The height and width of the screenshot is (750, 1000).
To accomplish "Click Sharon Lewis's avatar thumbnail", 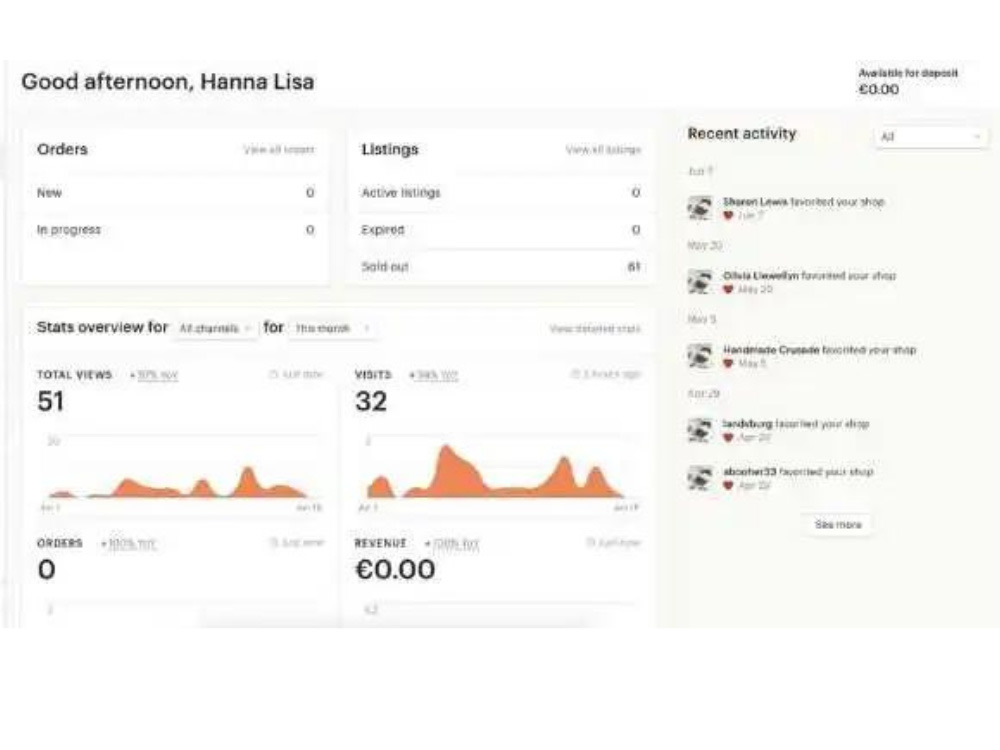I will point(700,208).
